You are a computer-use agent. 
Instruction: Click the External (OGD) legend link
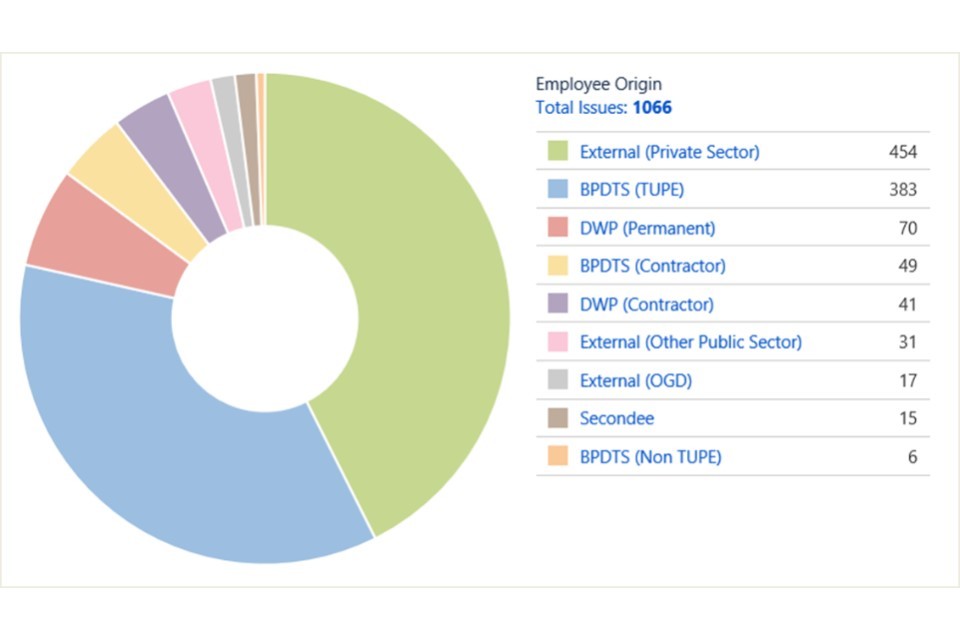point(635,380)
